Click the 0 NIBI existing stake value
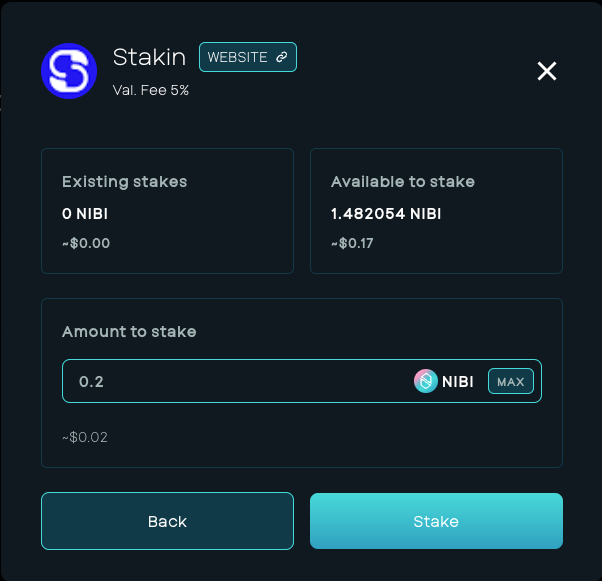Image resolution: width=602 pixels, height=581 pixels. (x=85, y=214)
